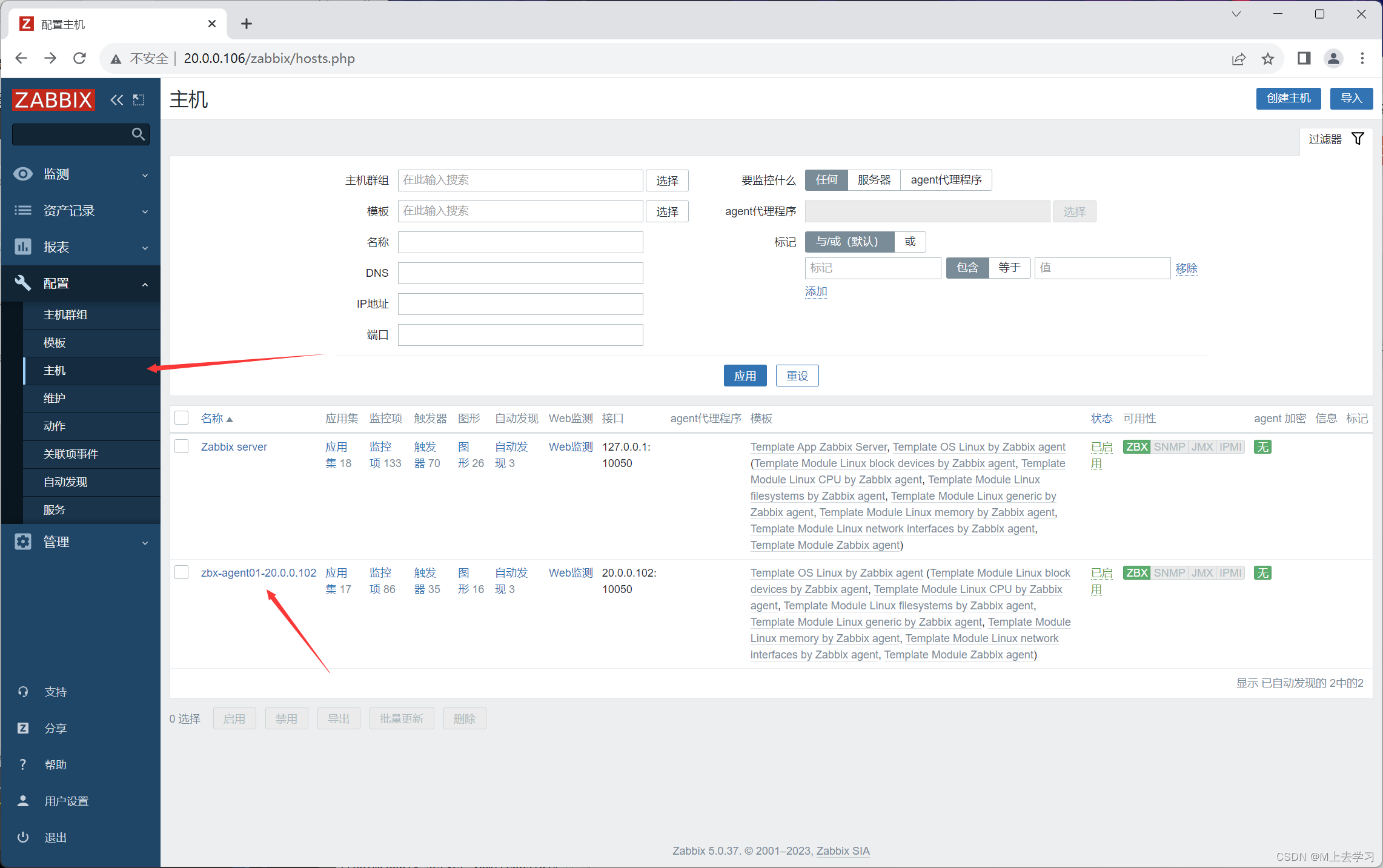The width and height of the screenshot is (1383, 868).
Task: Collapse the sidebar with double-chevron icon
Action: pyautogui.click(x=116, y=100)
